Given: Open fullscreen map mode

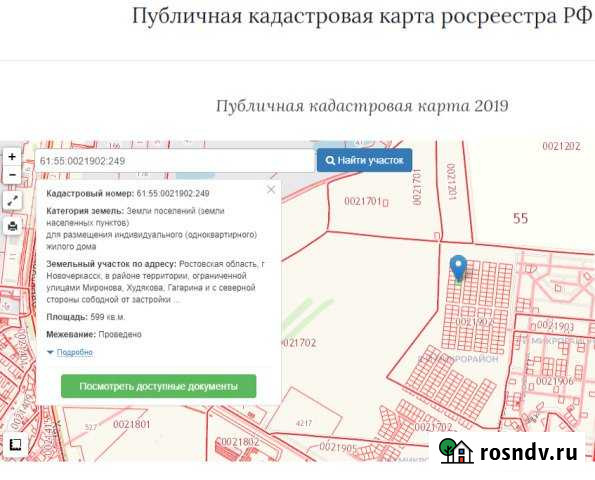Looking at the screenshot, I should [x=13, y=200].
